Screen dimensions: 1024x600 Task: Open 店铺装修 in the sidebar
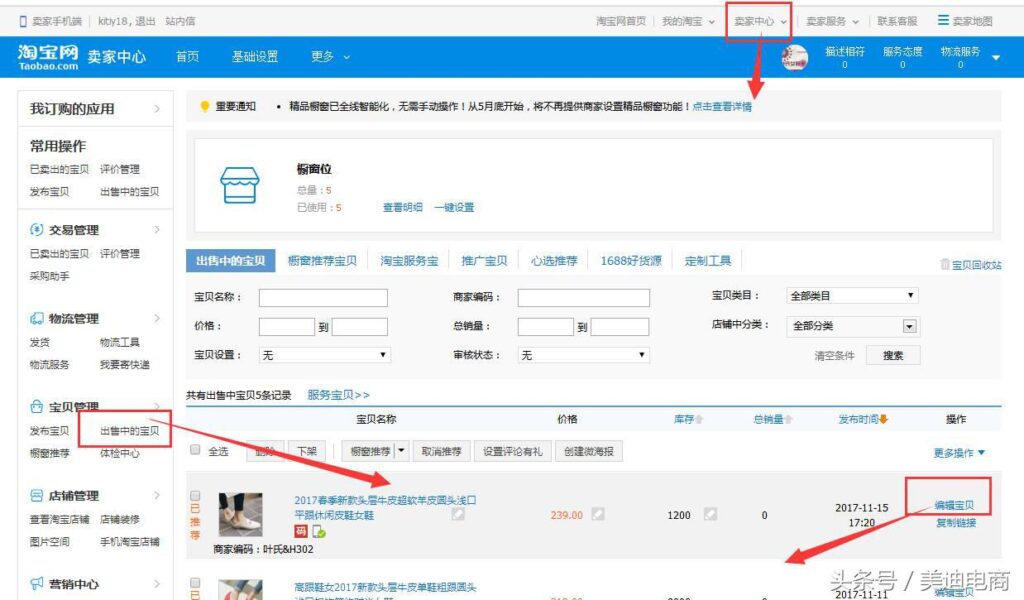pyautogui.click(x=120, y=519)
